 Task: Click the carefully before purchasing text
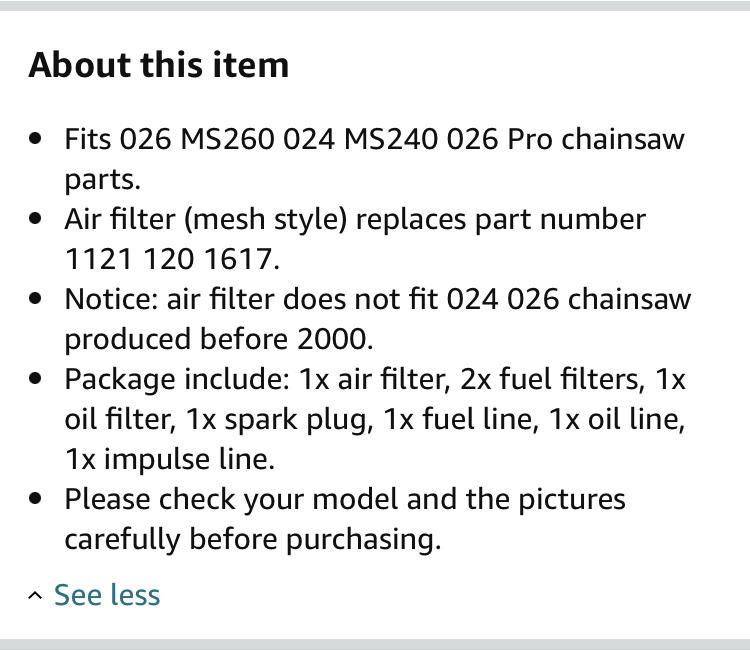253,540
